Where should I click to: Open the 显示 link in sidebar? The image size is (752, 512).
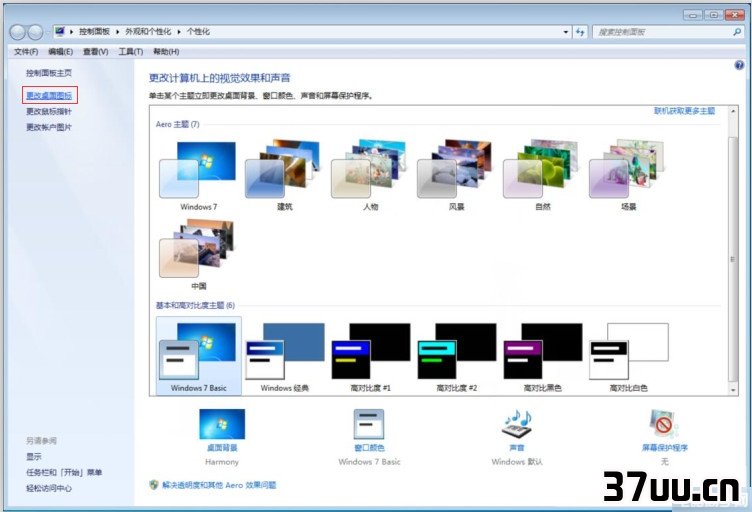pyautogui.click(x=34, y=456)
